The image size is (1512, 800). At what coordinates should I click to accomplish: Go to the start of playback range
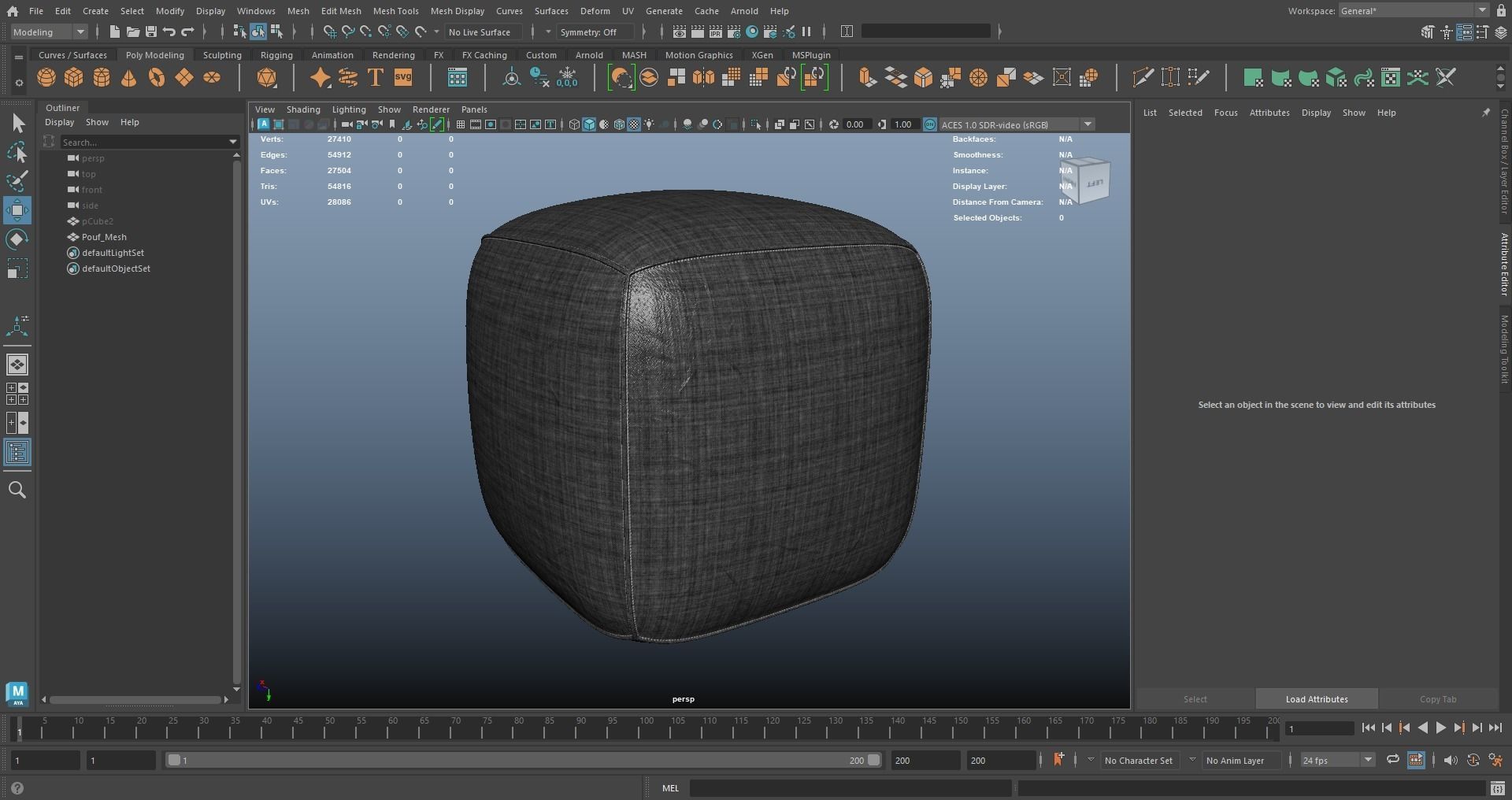(1369, 728)
